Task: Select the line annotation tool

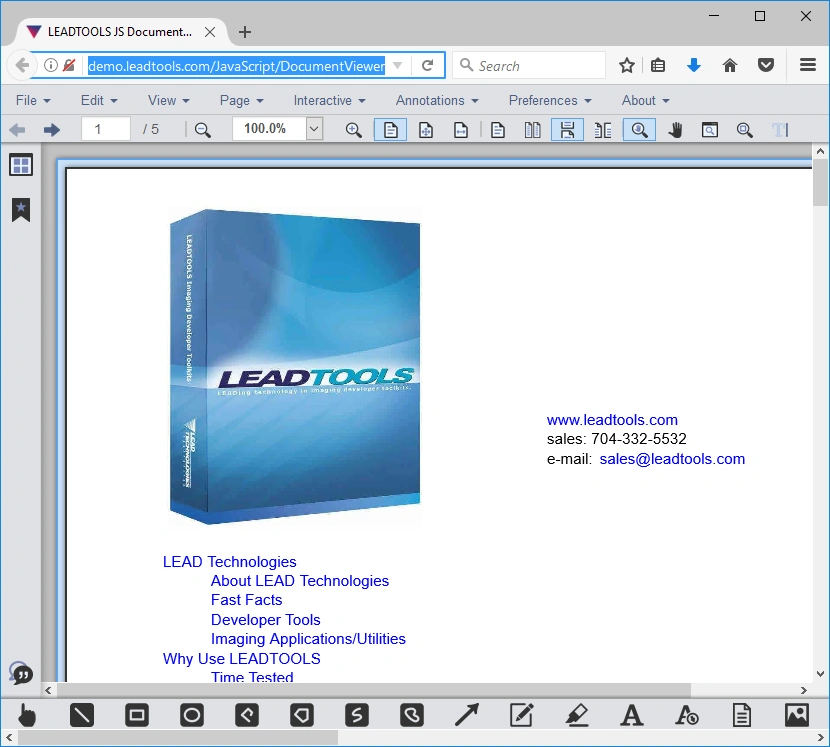Action: [x=82, y=715]
